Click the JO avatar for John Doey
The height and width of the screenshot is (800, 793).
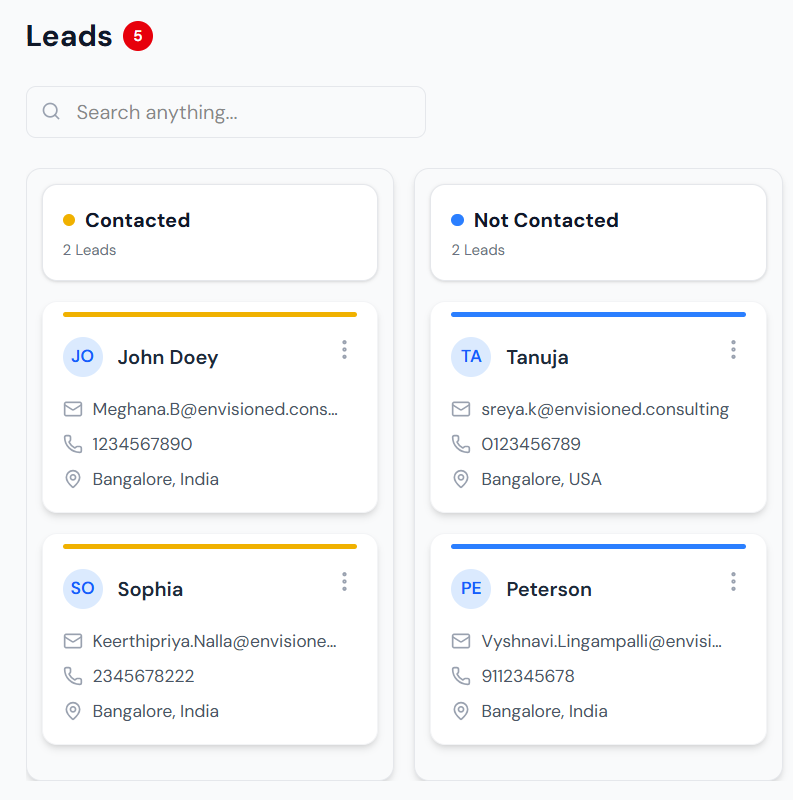(x=83, y=357)
